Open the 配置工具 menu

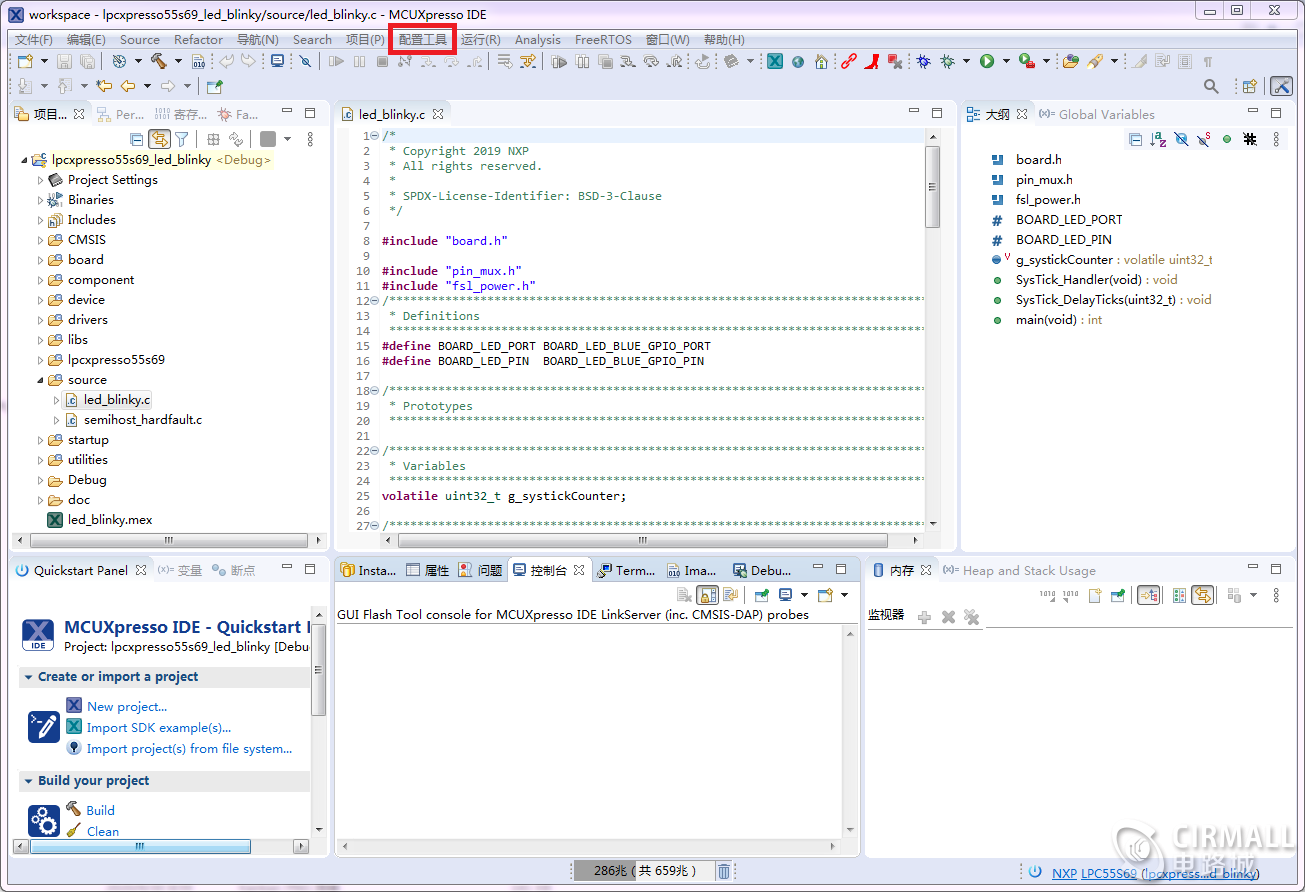423,40
